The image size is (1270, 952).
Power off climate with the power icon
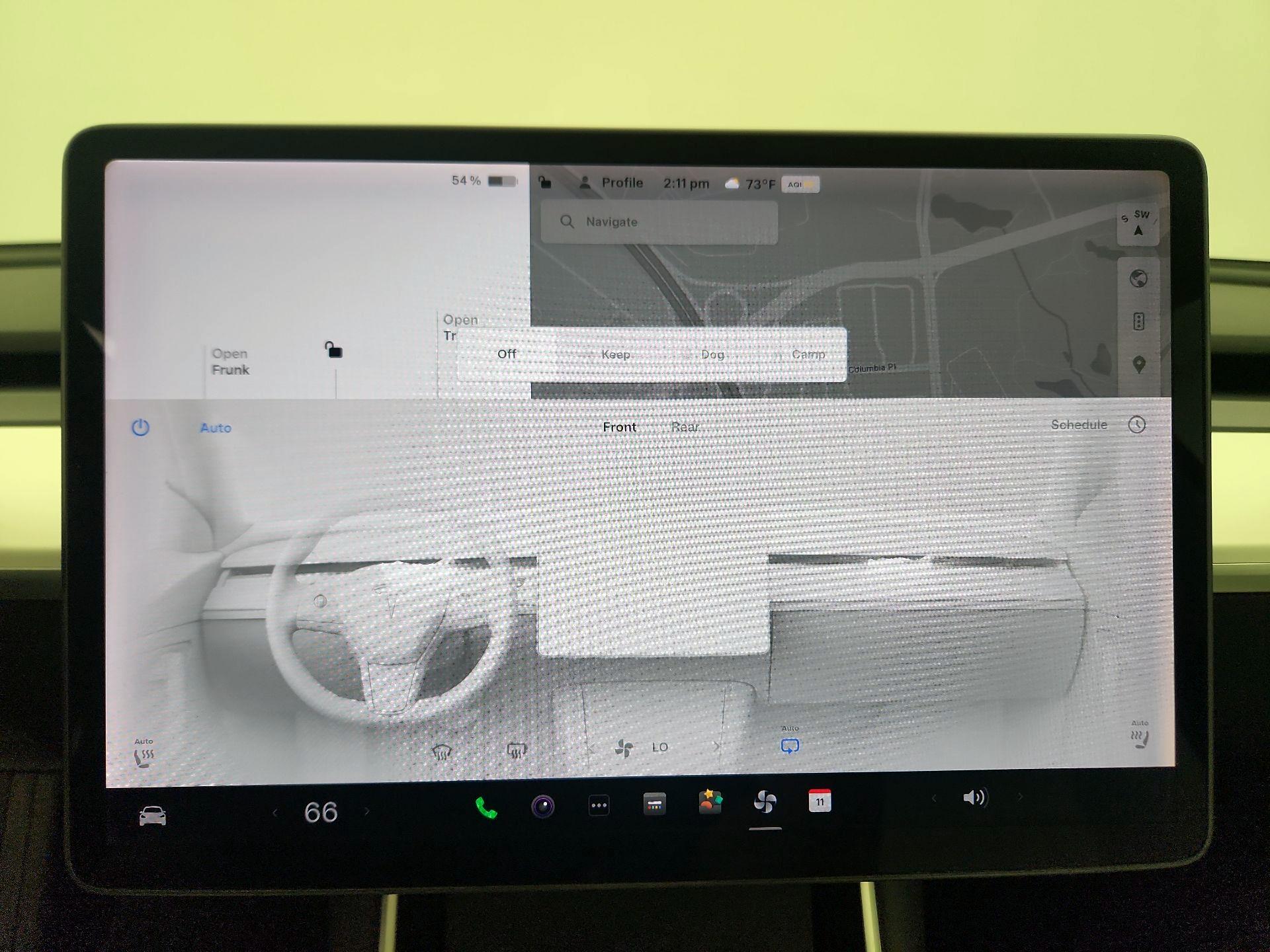[140, 427]
